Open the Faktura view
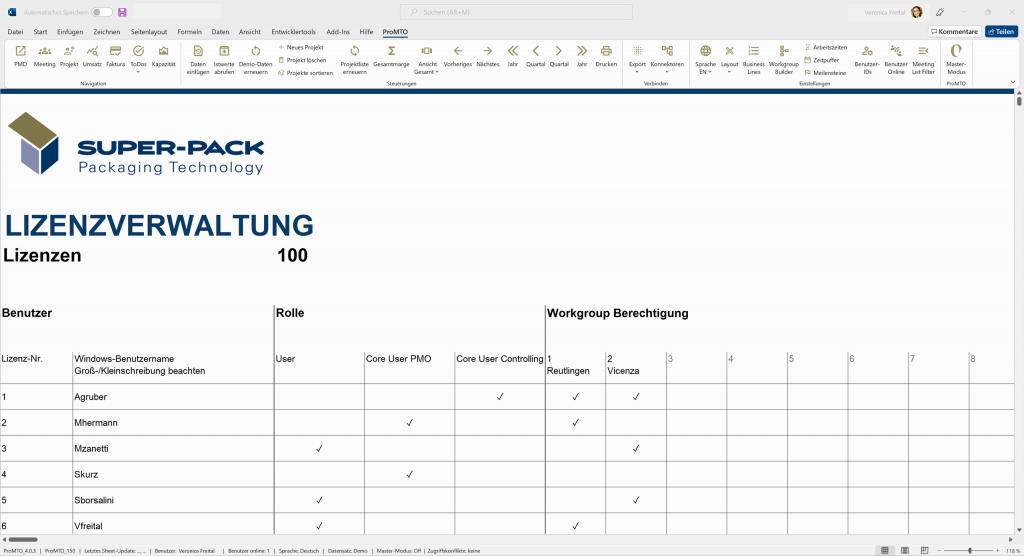 [116, 55]
